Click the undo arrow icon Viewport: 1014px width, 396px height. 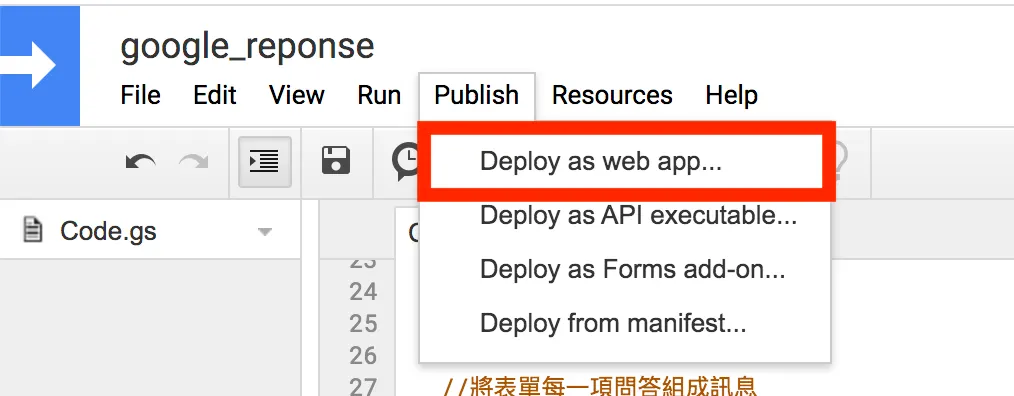[x=140, y=162]
